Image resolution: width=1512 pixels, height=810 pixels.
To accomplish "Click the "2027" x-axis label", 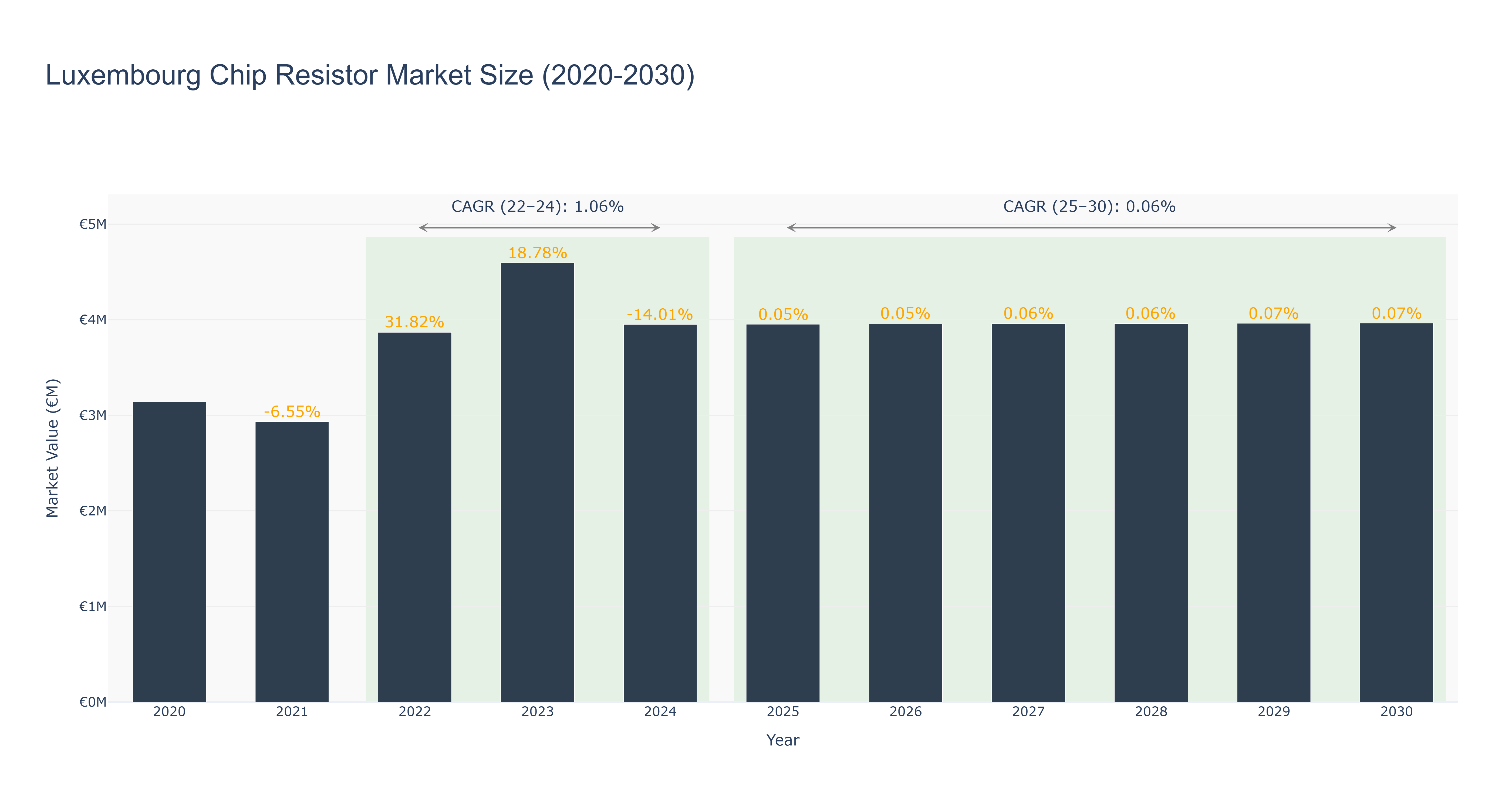I will click(x=1028, y=712).
